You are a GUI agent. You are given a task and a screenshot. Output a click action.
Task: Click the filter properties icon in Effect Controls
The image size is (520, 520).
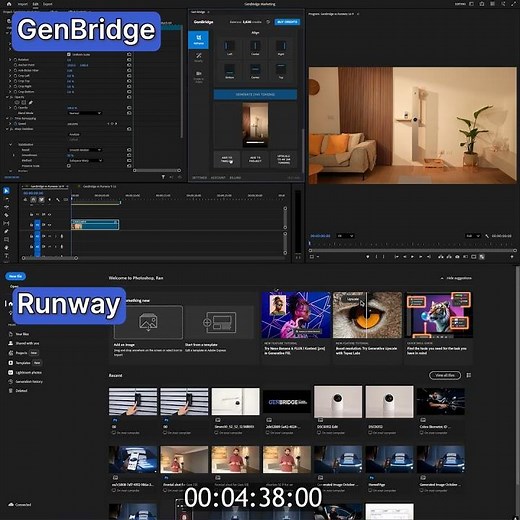[163, 177]
